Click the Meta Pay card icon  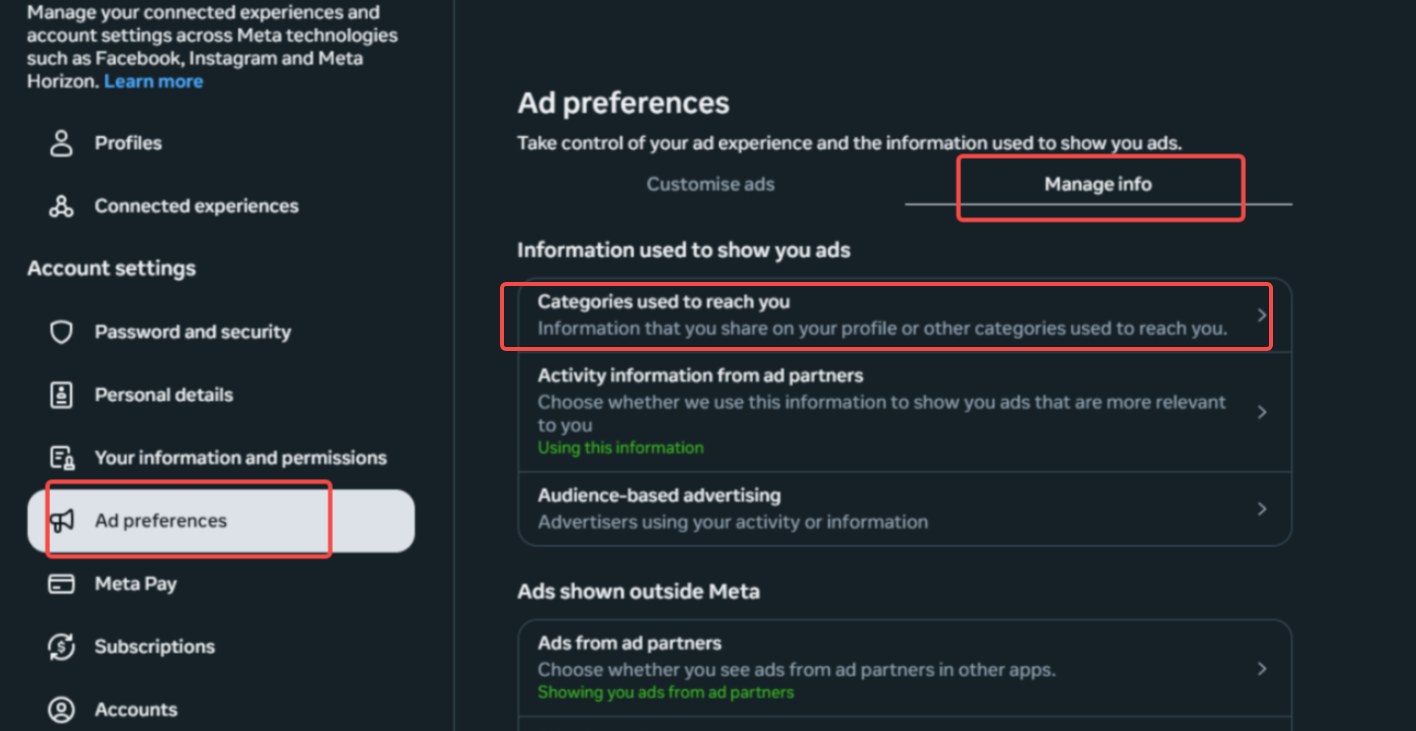coord(62,584)
